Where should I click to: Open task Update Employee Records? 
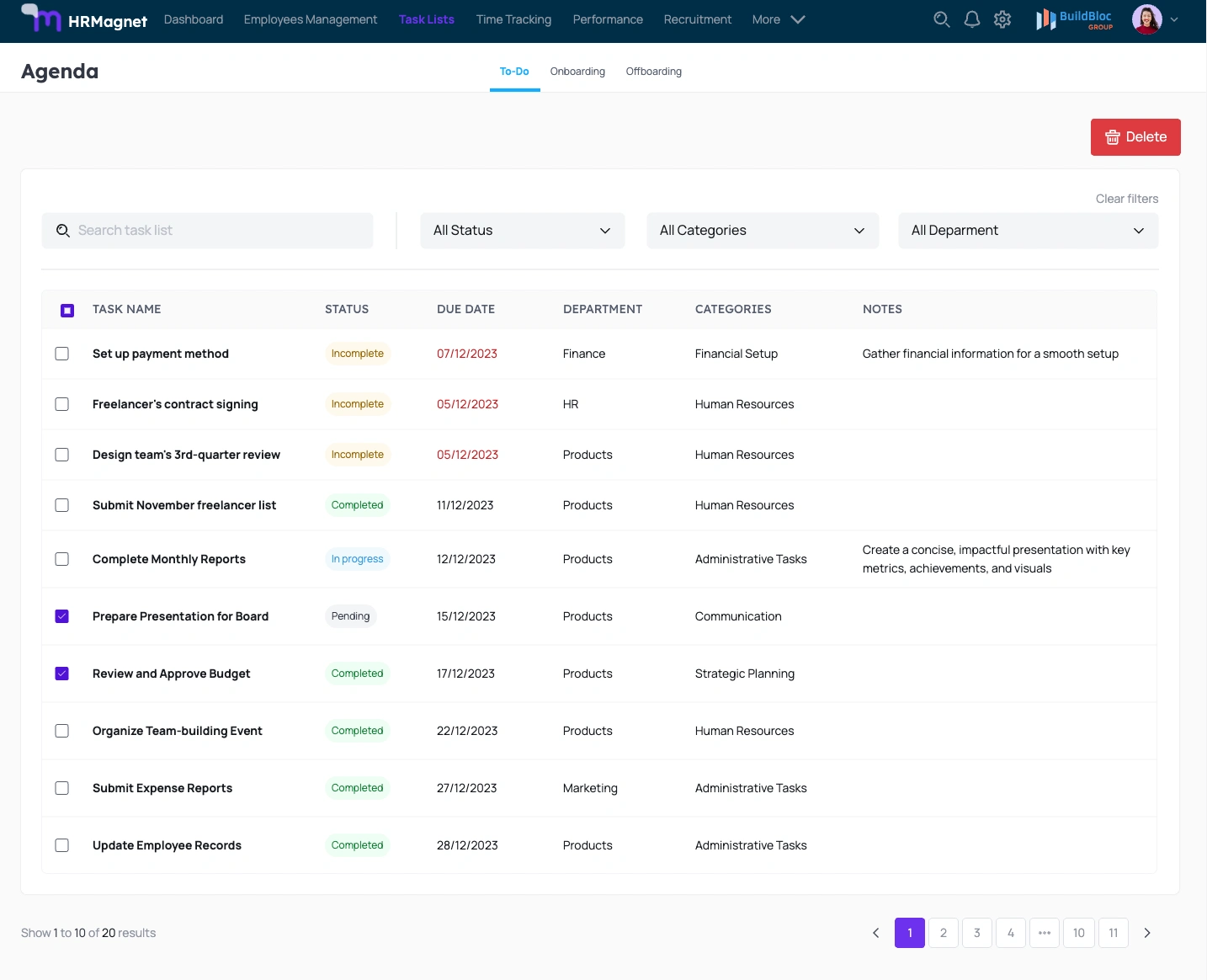(x=167, y=845)
